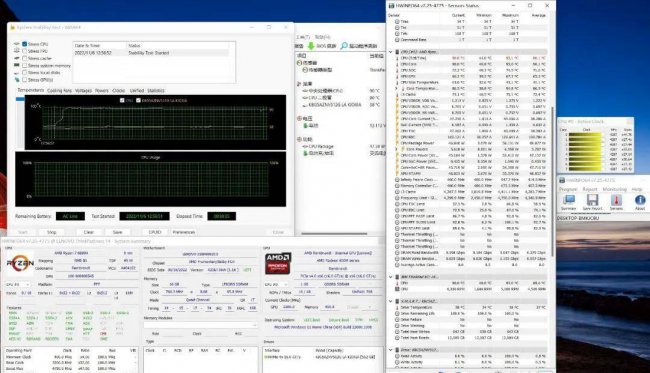This screenshot has height=373, width=650.
Task: Click thermometer icon of CPU (Tctl/Tdie) sensor row
Action: click(x=397, y=58)
